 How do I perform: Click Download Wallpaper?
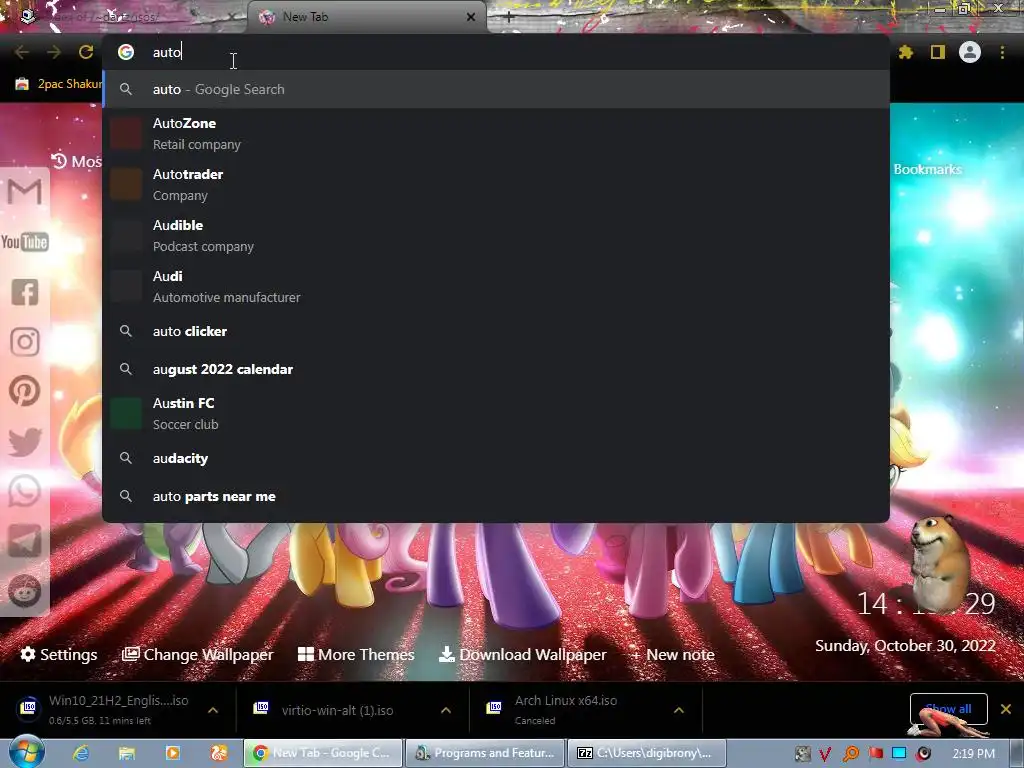click(522, 654)
